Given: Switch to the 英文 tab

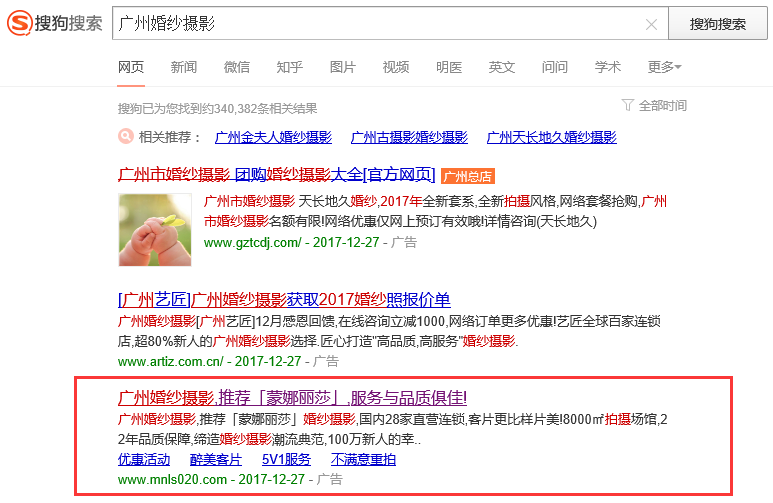Looking at the screenshot, I should point(501,67).
